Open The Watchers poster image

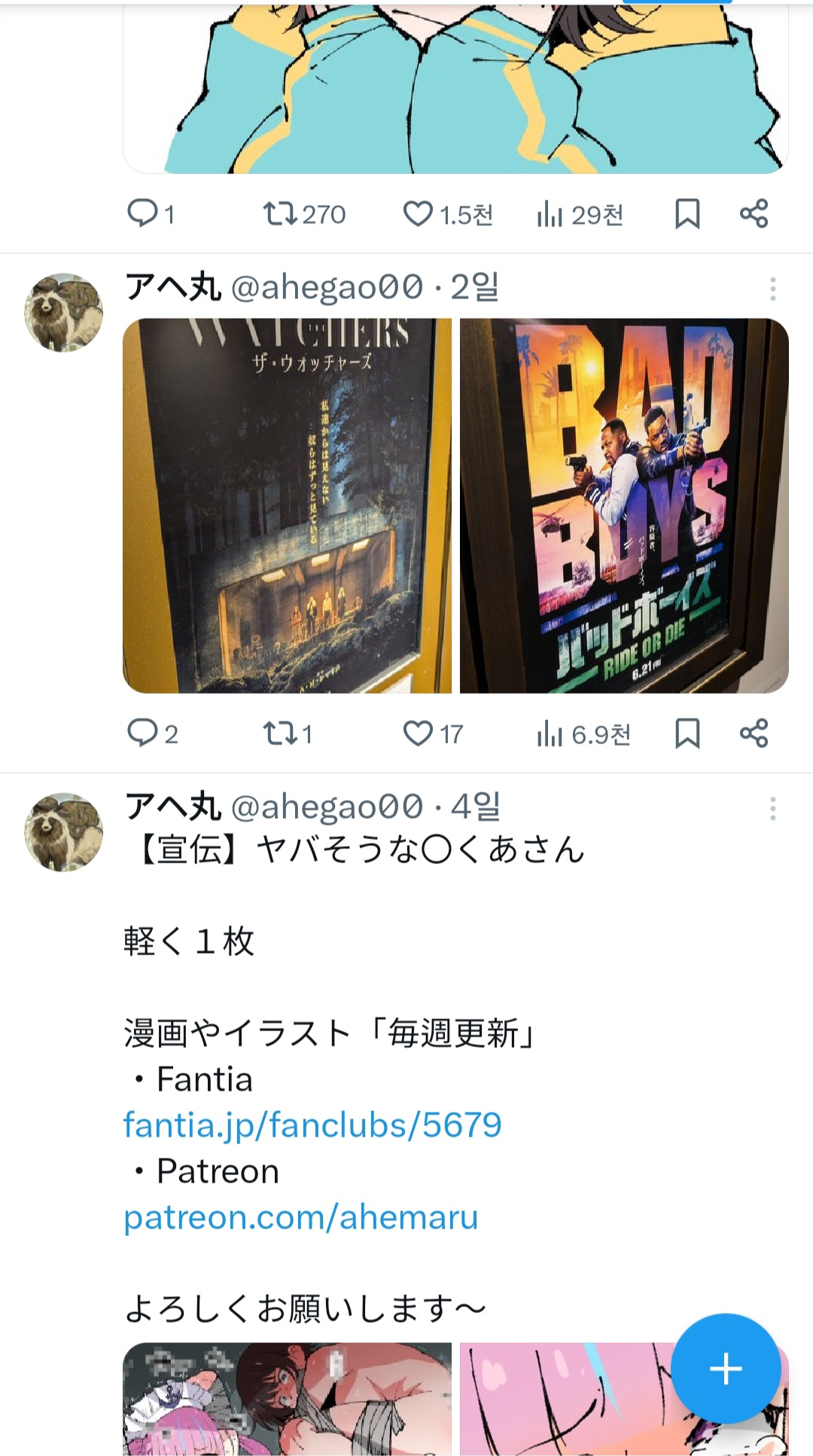(287, 505)
